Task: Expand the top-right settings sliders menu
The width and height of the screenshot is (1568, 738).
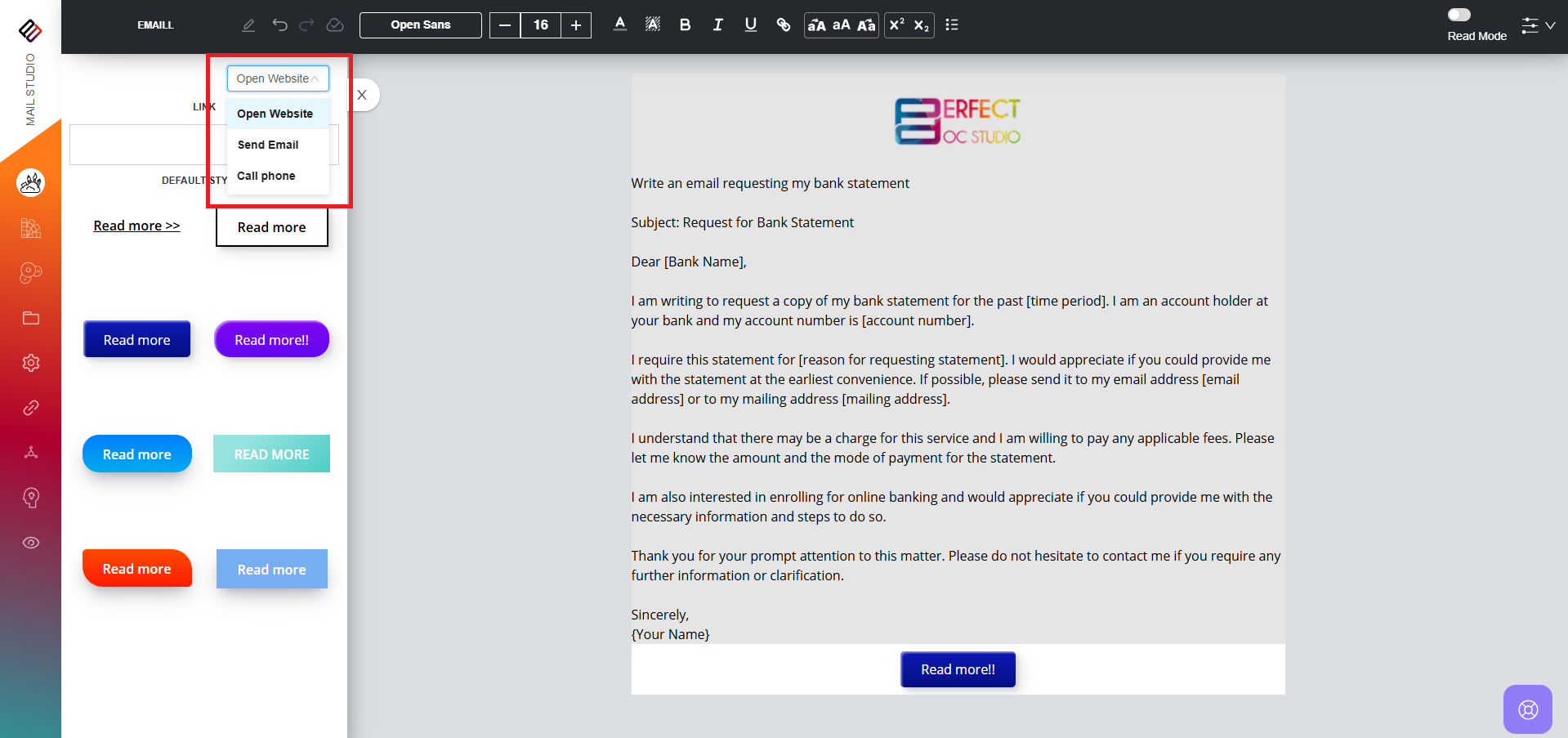Action: 1537,25
